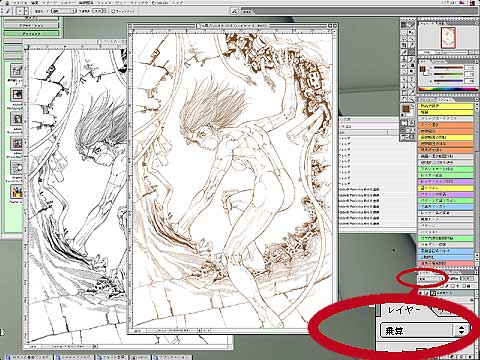Image resolution: width=480 pixels, height=360 pixels.
Task: Open the brush mode dropdown in options bar
Action: [x=63, y=11]
